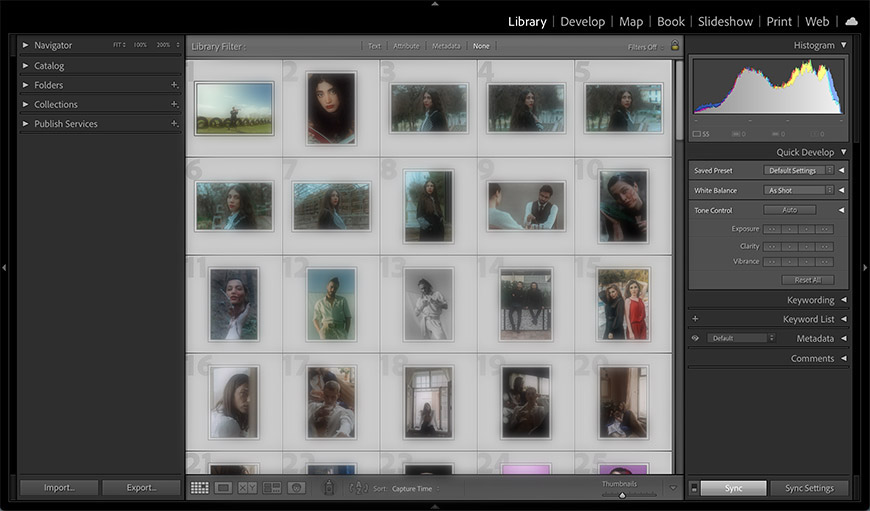Select None in the Library Filter bar

(x=481, y=46)
